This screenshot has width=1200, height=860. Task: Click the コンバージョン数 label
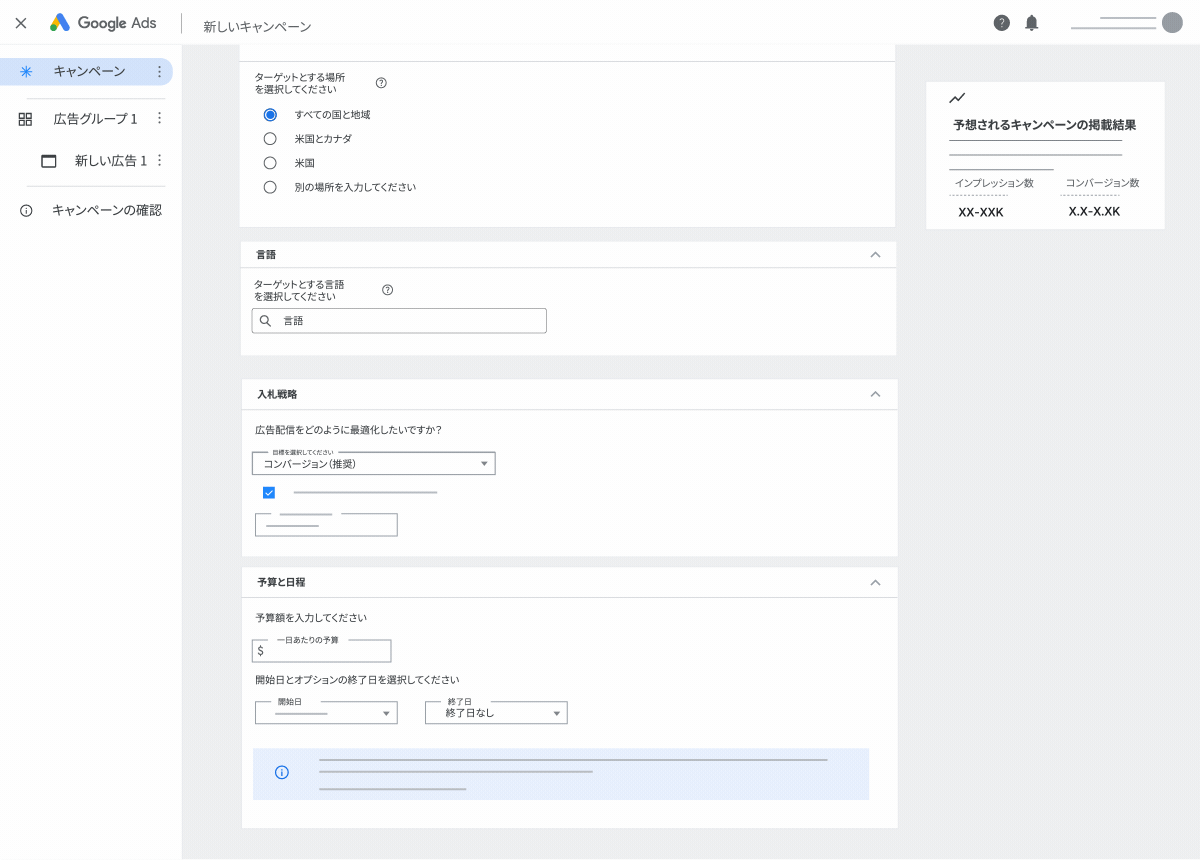(1102, 183)
